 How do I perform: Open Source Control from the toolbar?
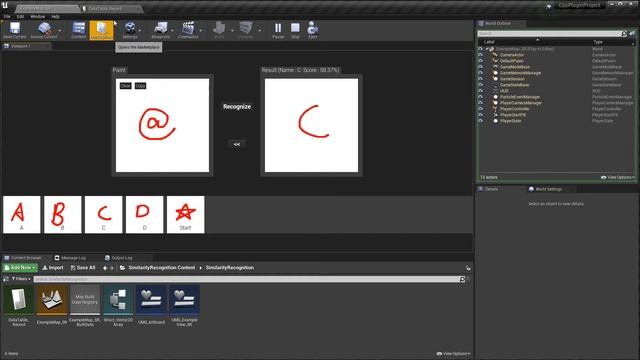(x=44, y=30)
